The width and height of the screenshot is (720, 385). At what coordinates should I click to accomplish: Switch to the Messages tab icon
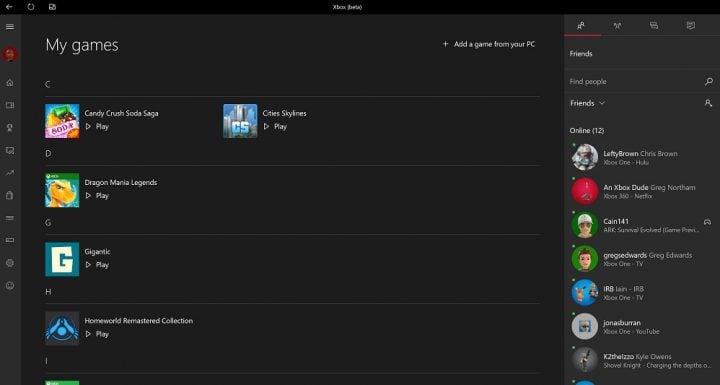tap(654, 26)
